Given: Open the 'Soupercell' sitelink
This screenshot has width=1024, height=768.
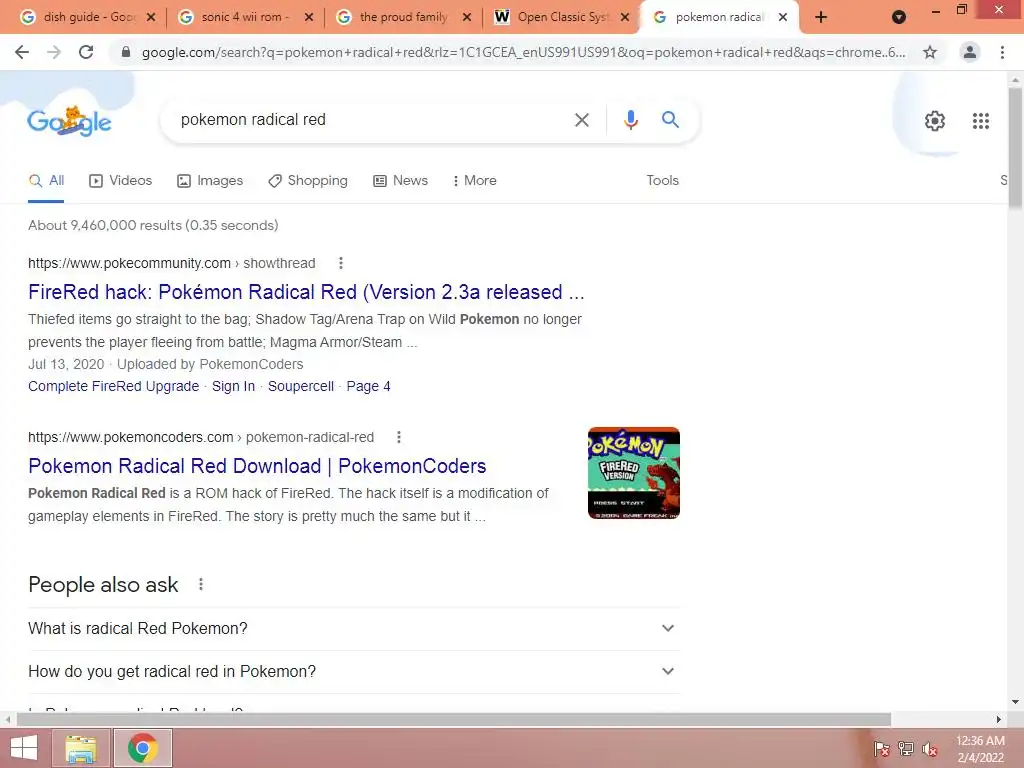Looking at the screenshot, I should click(x=300, y=386).
